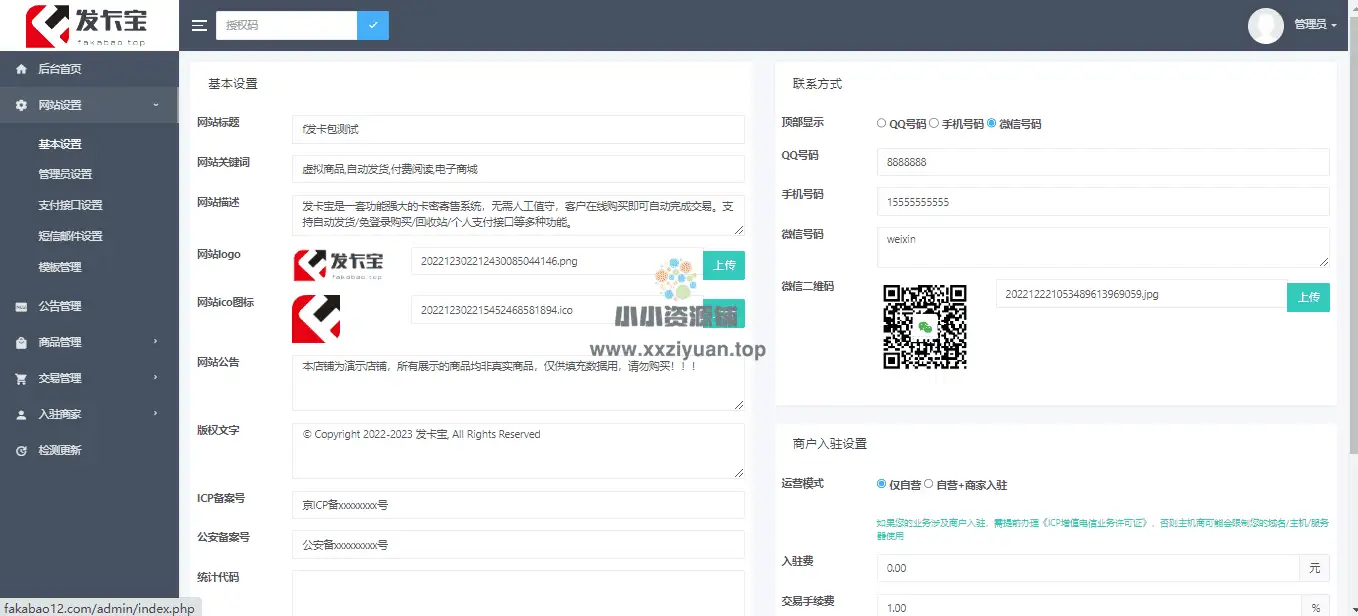Click the cart icon for 交易管理
The width and height of the screenshot is (1358, 616).
point(21,379)
